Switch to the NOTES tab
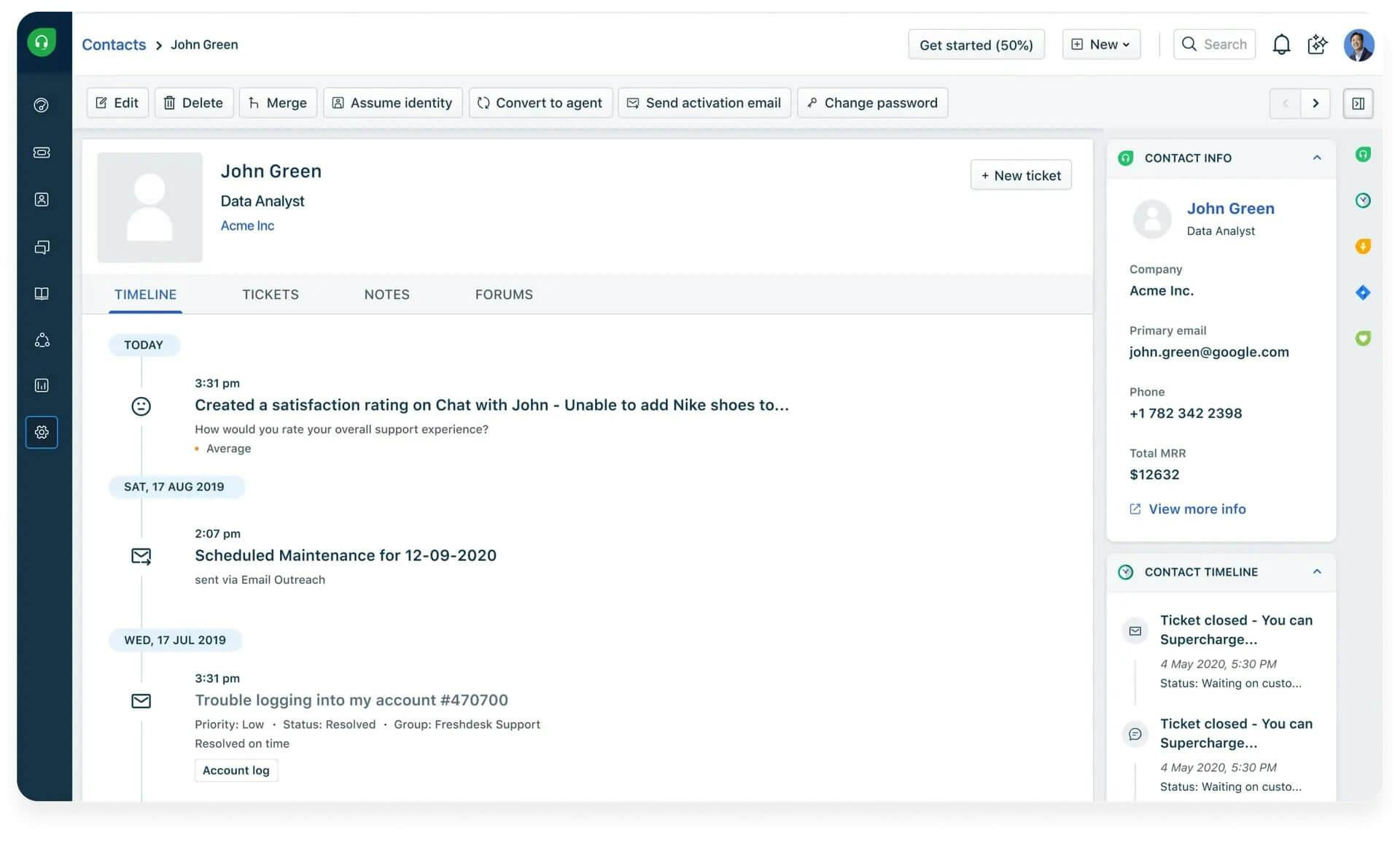Viewport: 1400px width, 858px height. (x=386, y=294)
